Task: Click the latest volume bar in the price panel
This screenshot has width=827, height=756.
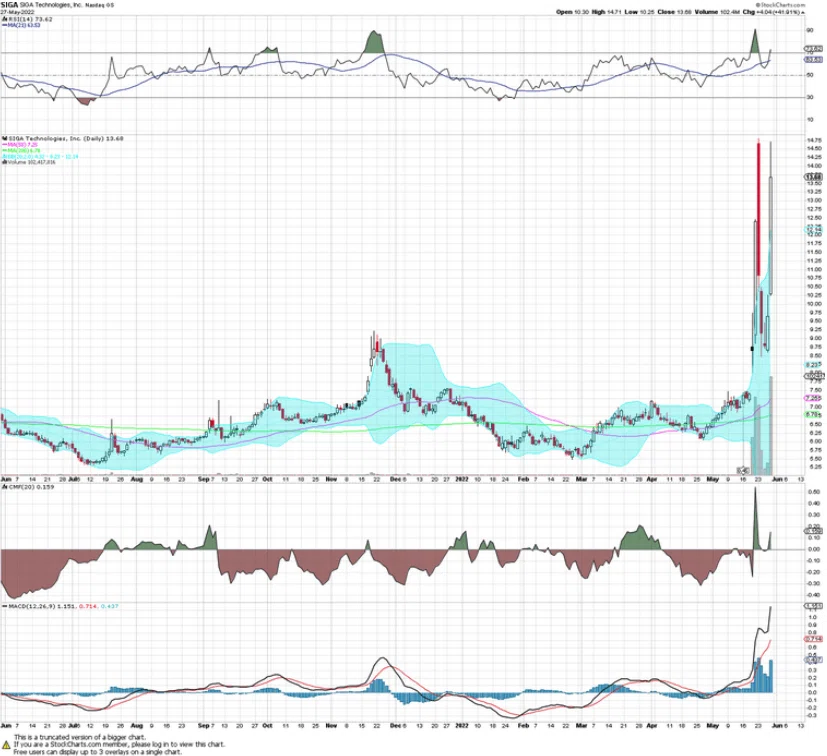Action: click(771, 425)
